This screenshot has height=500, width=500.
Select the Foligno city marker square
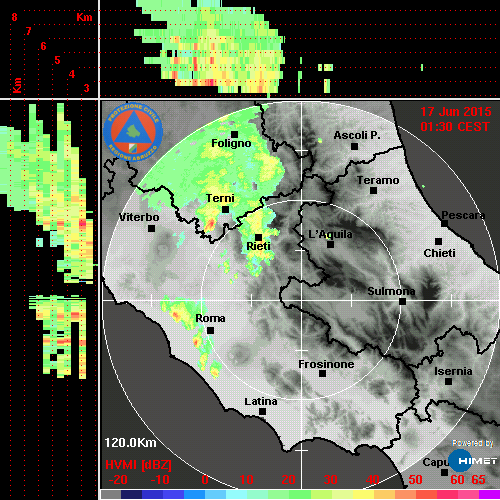[234, 134]
